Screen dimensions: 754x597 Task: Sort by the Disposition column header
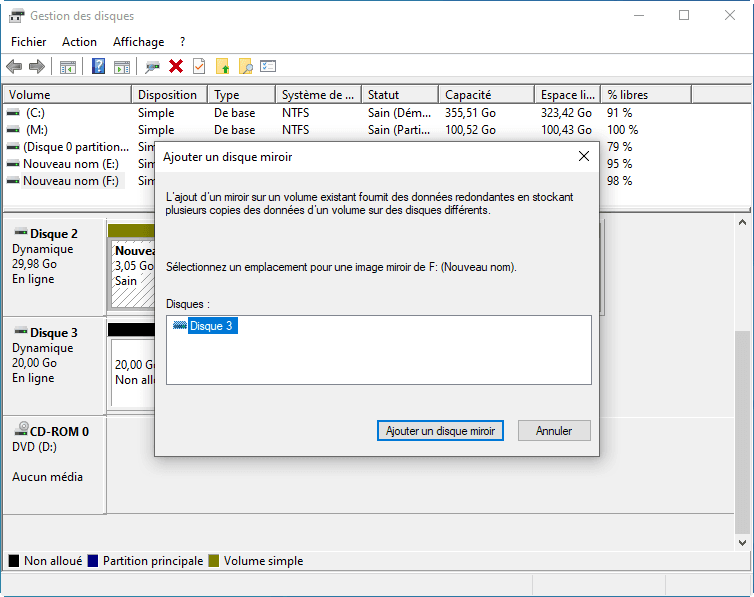point(170,95)
